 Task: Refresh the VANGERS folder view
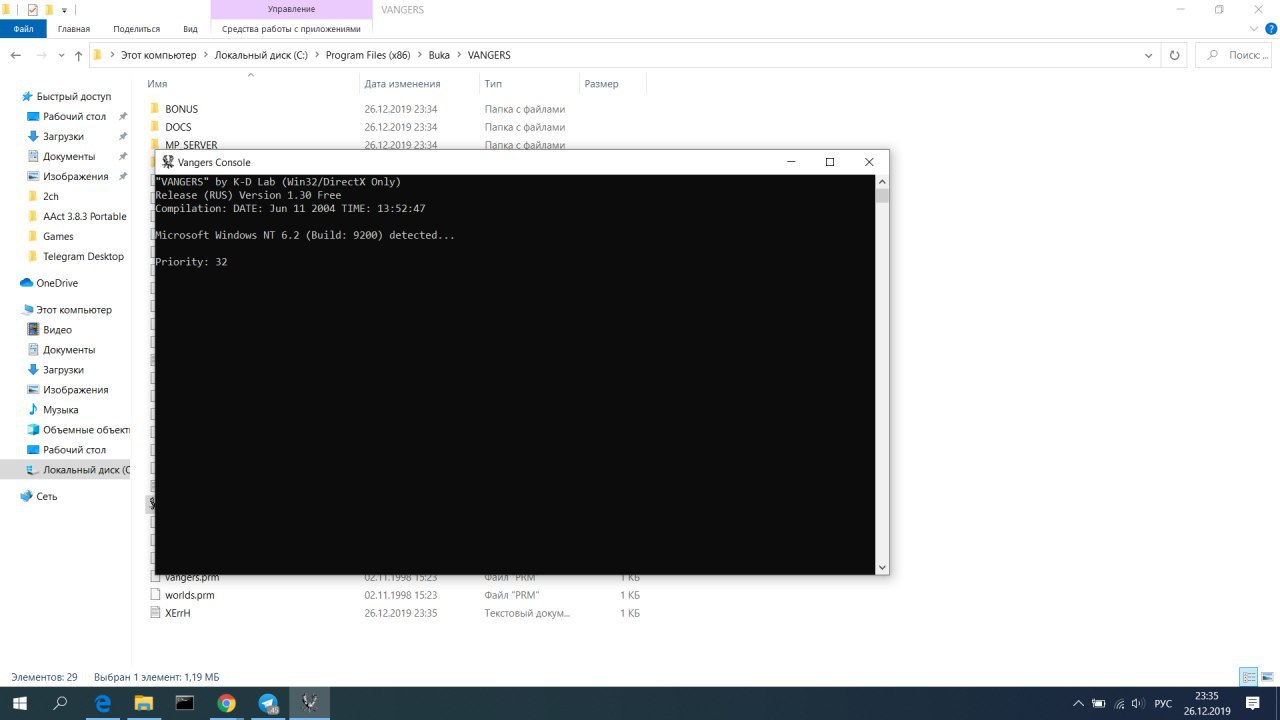click(1175, 55)
